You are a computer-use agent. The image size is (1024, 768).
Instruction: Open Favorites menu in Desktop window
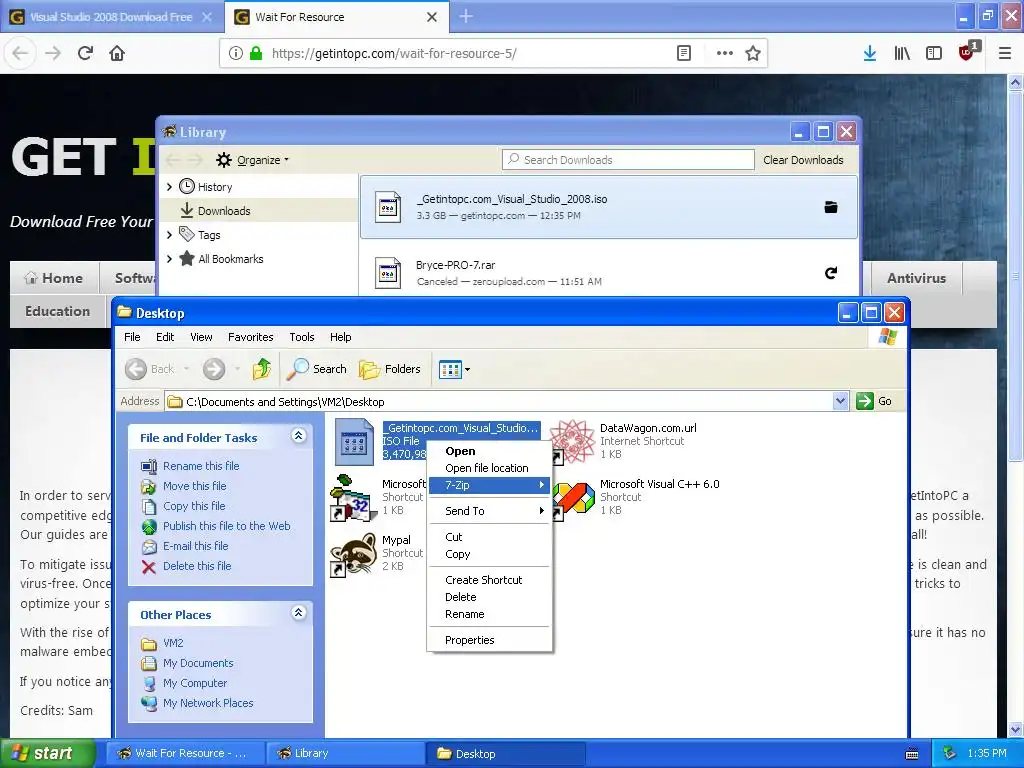(250, 337)
